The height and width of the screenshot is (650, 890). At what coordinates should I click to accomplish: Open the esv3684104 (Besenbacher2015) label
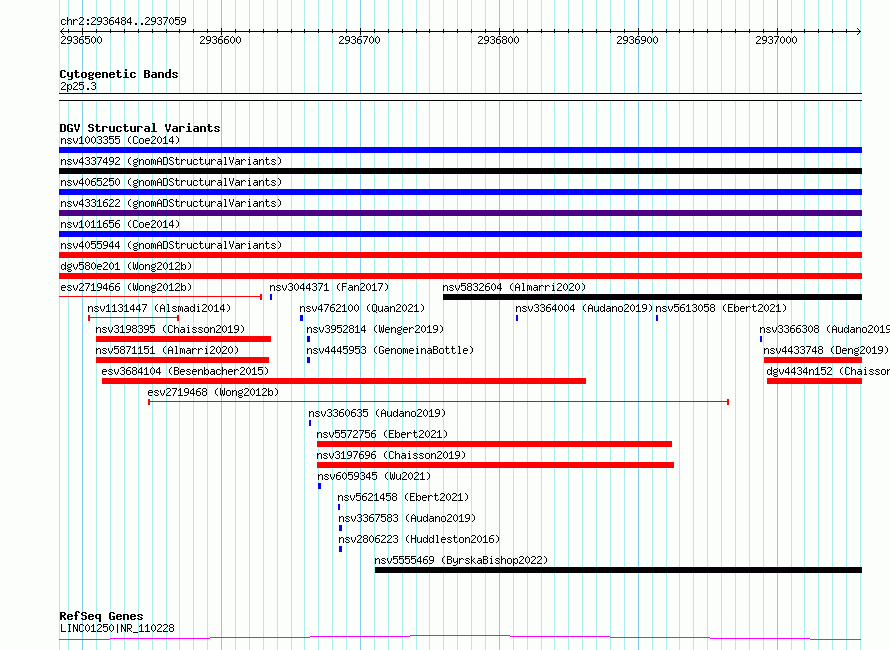[x=185, y=371]
